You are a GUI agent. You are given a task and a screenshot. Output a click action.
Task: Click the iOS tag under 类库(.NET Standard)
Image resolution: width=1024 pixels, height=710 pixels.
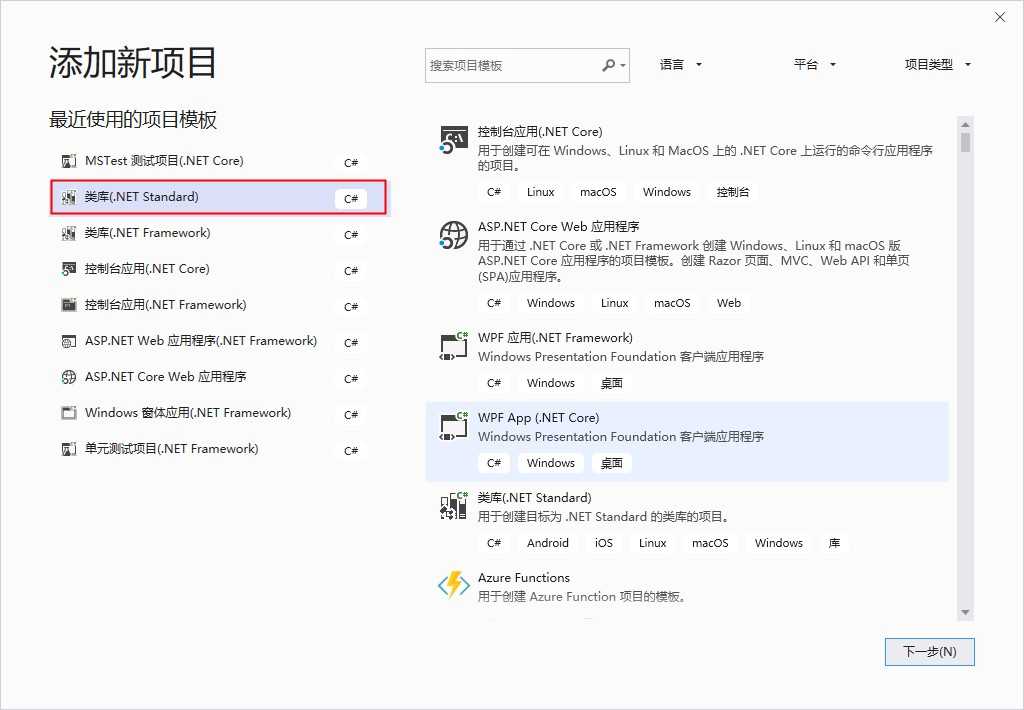(x=604, y=543)
